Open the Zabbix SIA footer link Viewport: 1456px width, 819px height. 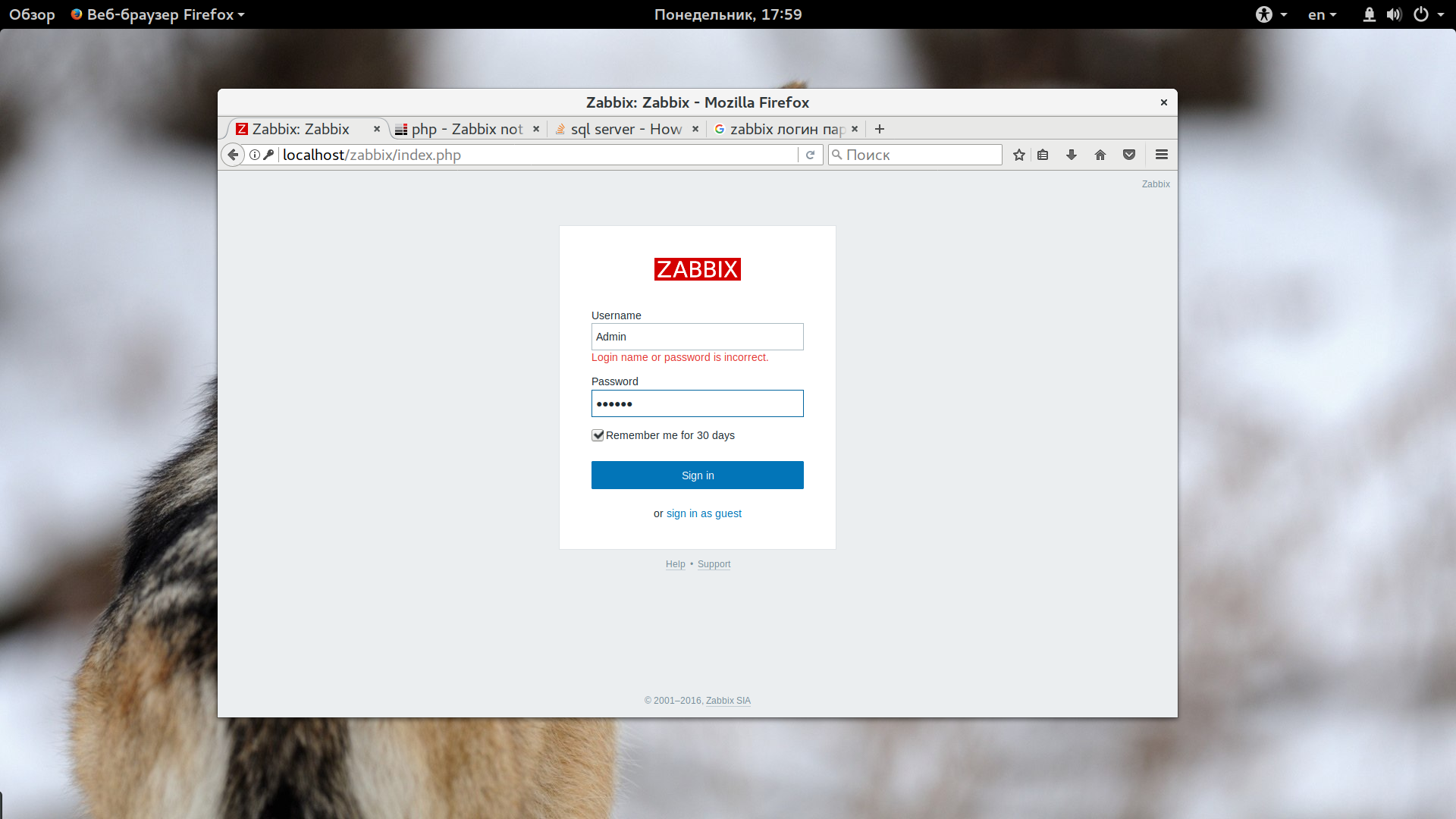(x=728, y=701)
